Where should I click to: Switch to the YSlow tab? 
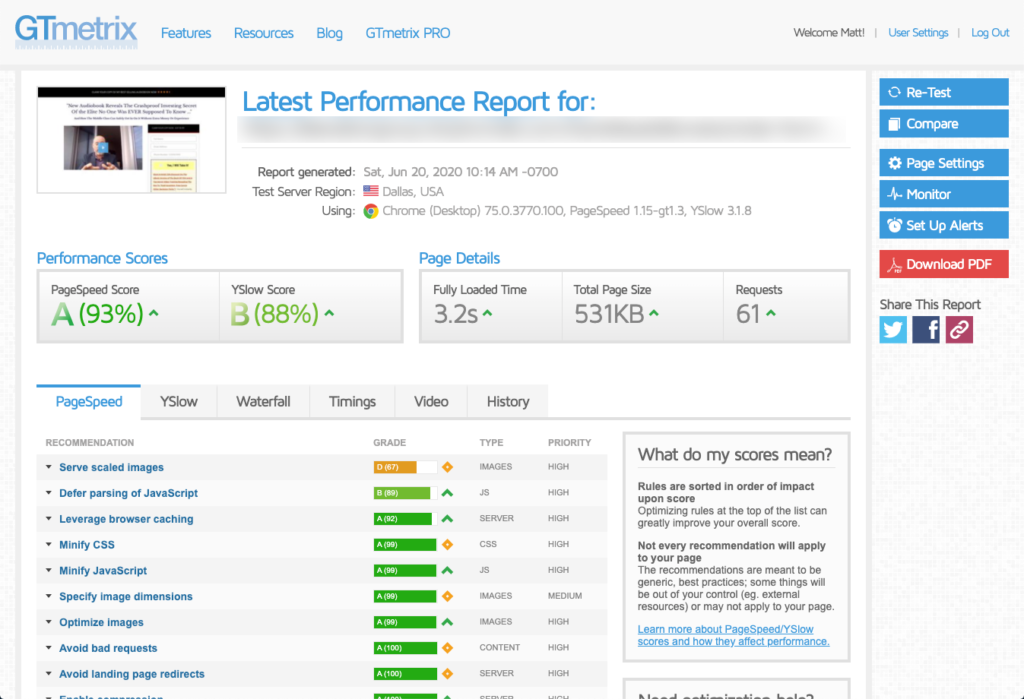pos(179,402)
